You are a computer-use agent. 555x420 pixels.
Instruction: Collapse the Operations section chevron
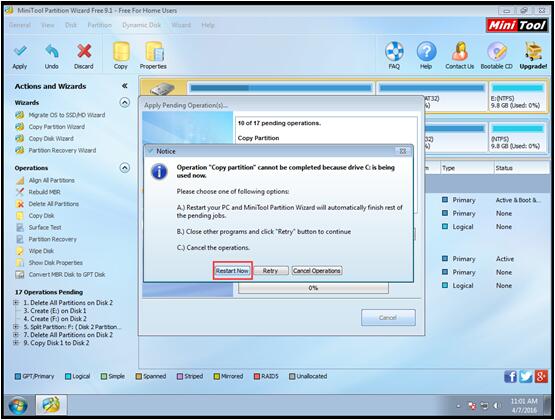[x=125, y=168]
